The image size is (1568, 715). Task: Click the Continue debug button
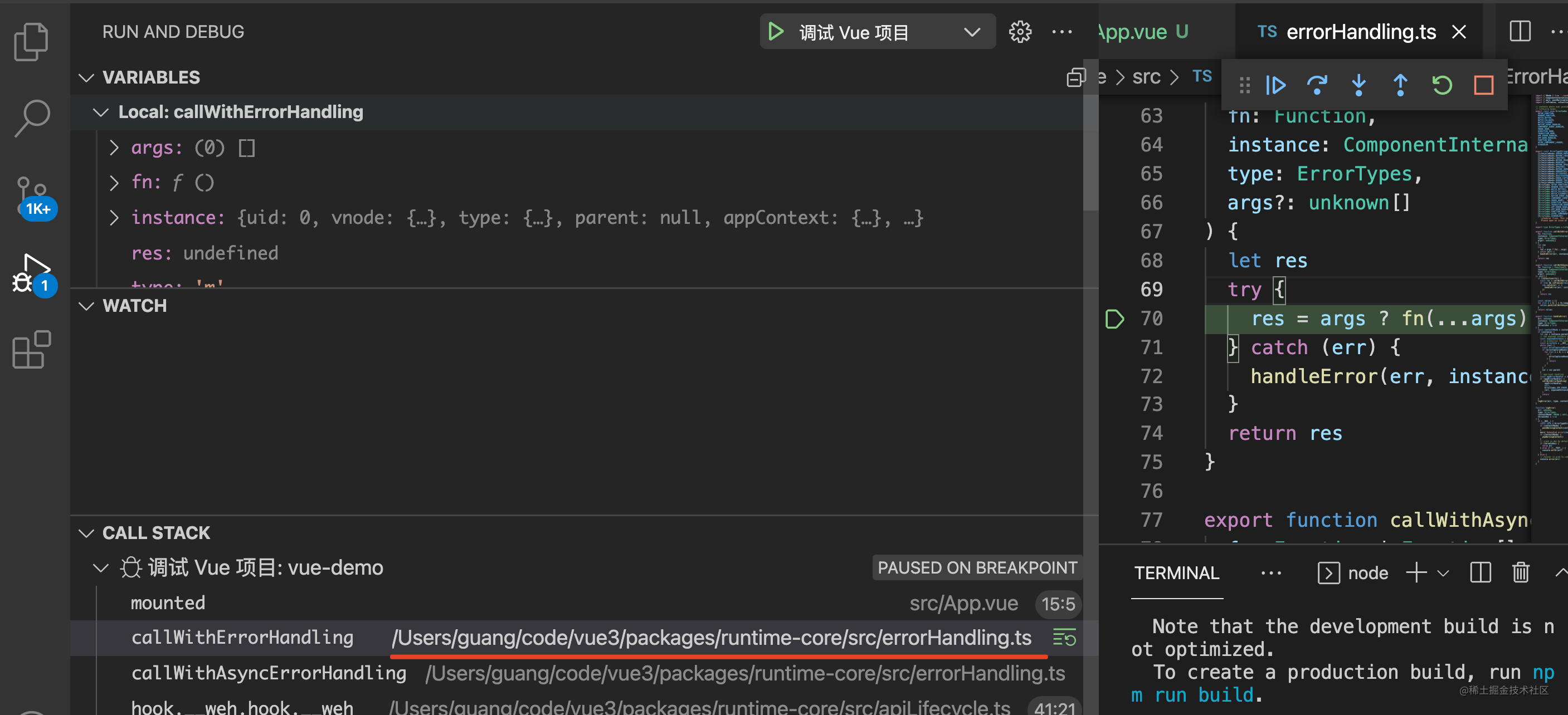click(1275, 85)
